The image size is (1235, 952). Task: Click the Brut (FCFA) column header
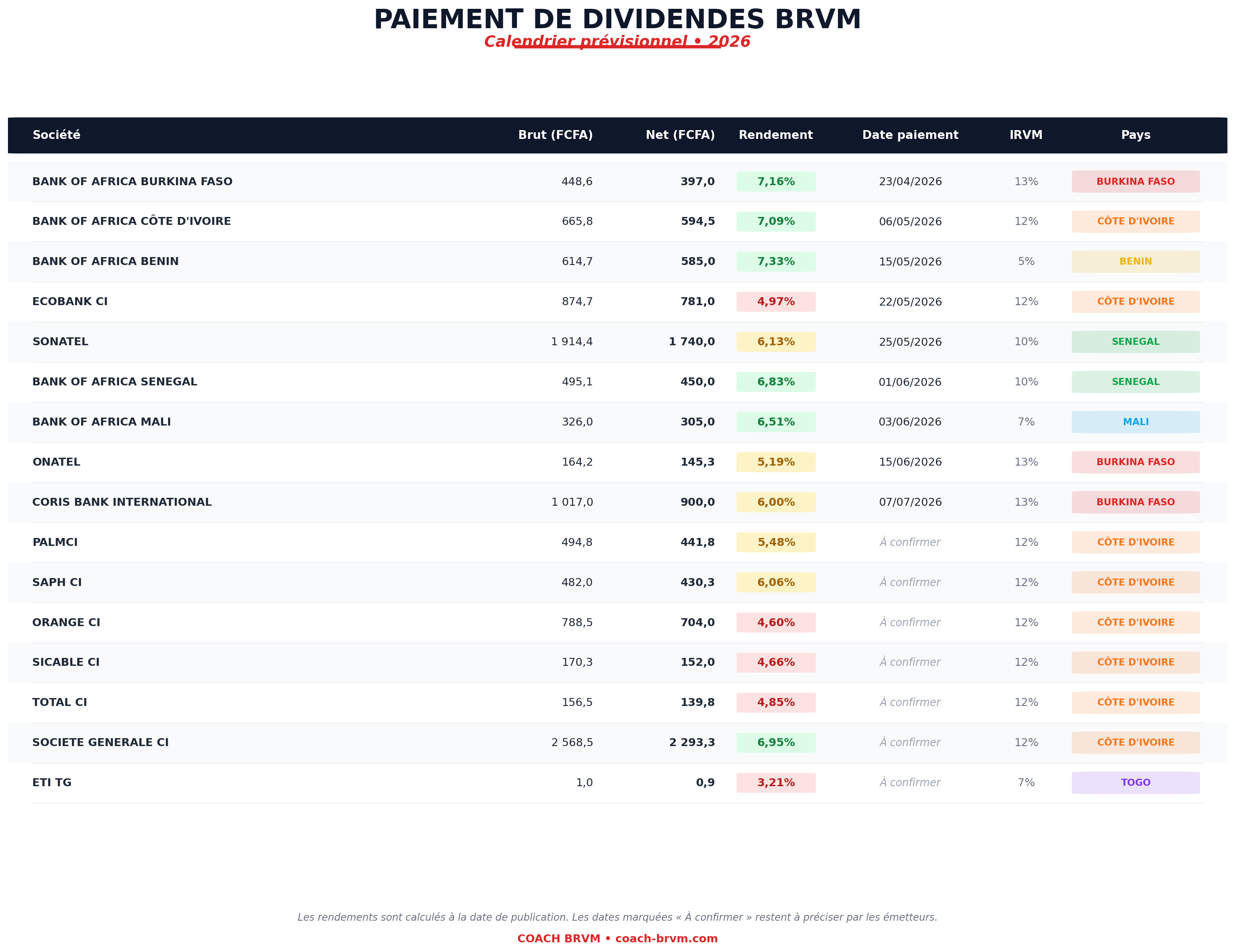[x=555, y=135]
